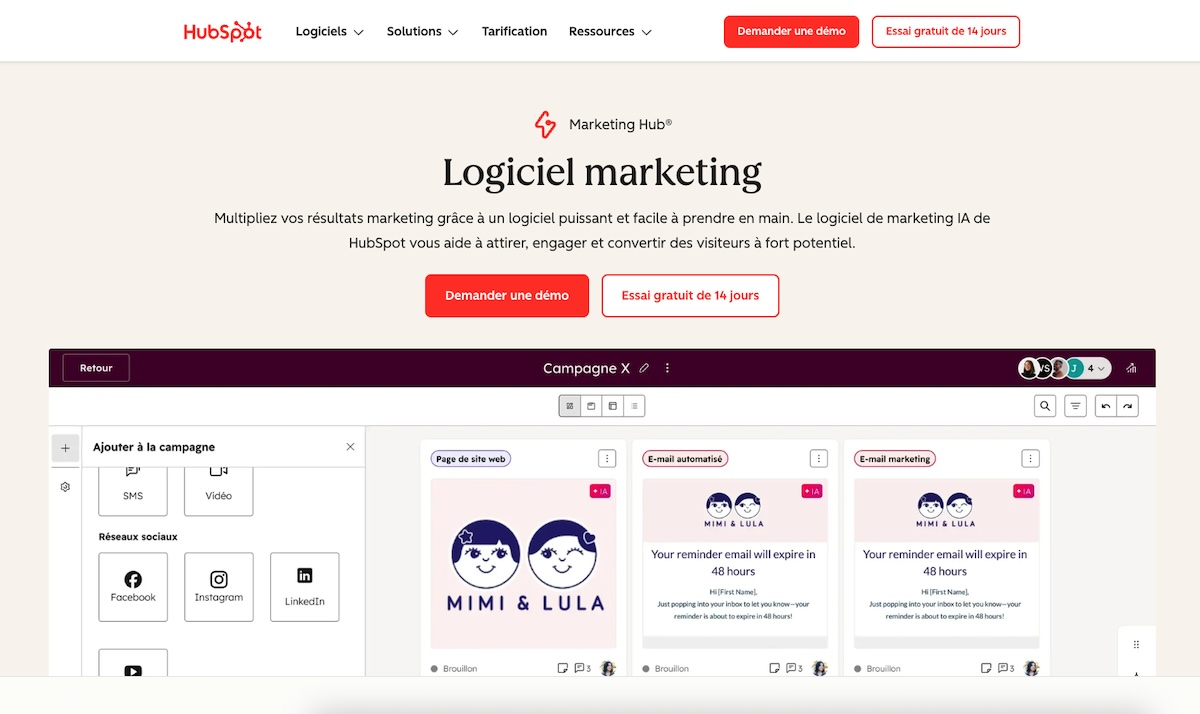The width and height of the screenshot is (1200, 714).
Task: Click the filter lines icon
Action: point(1075,406)
